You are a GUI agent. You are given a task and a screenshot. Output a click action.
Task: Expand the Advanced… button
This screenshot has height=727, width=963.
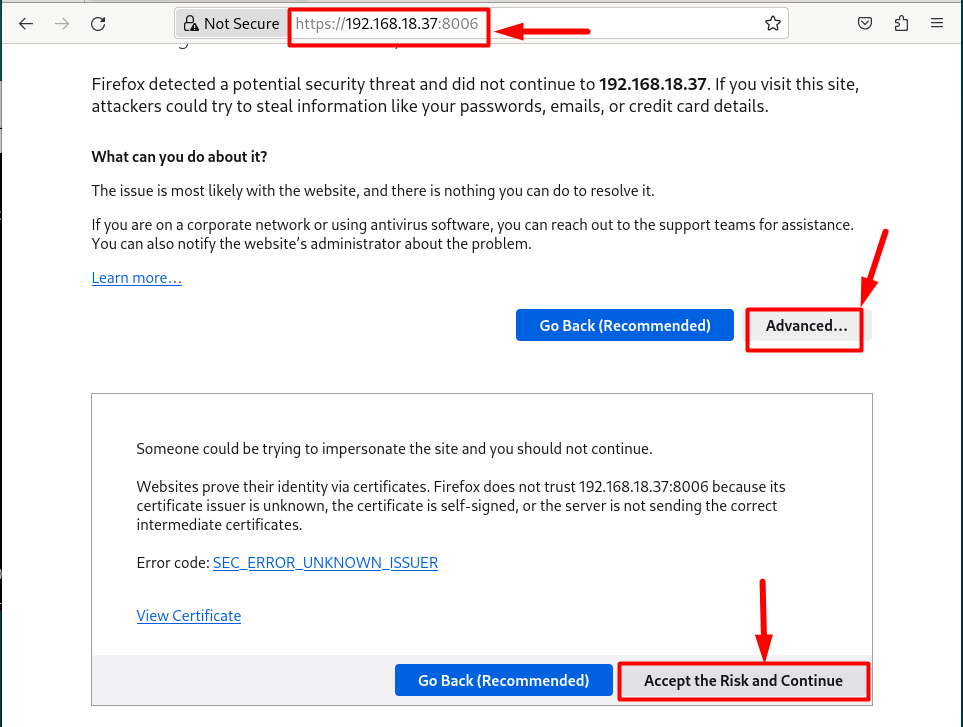pyautogui.click(x=806, y=326)
